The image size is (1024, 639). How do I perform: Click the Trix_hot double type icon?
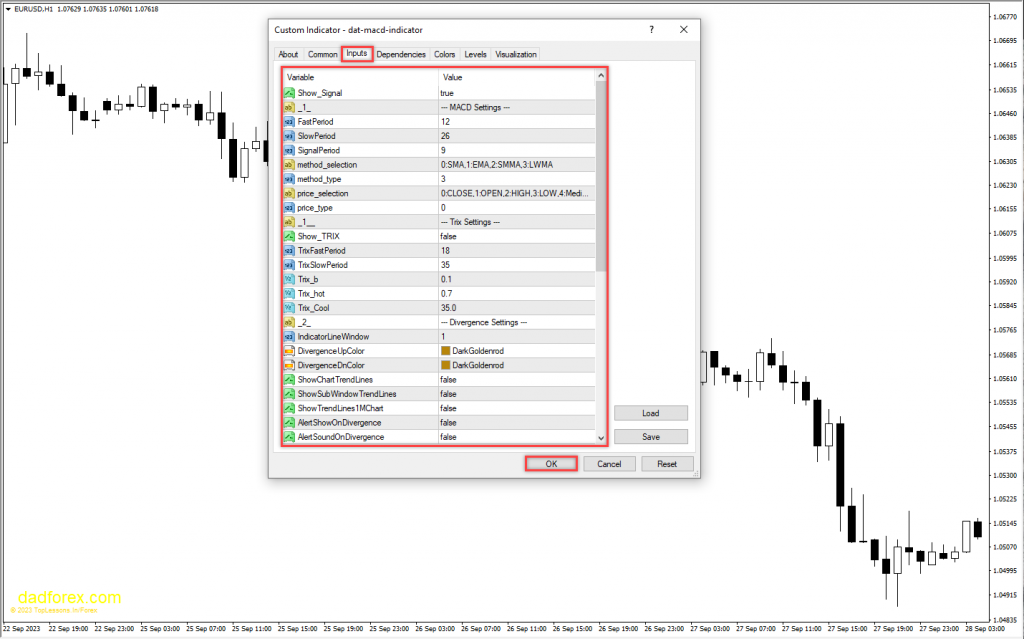pos(289,294)
